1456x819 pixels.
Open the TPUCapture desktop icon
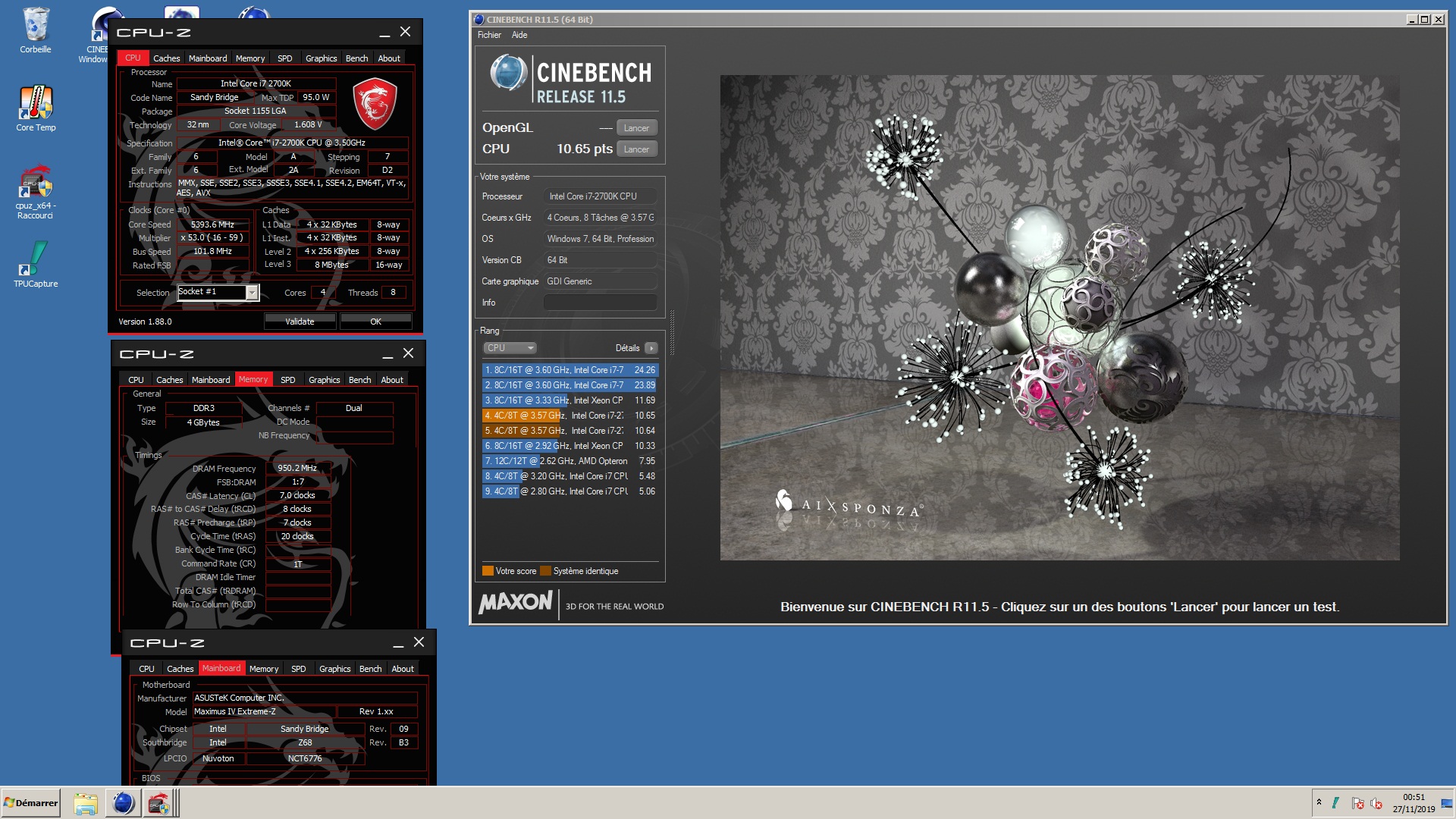[36, 264]
